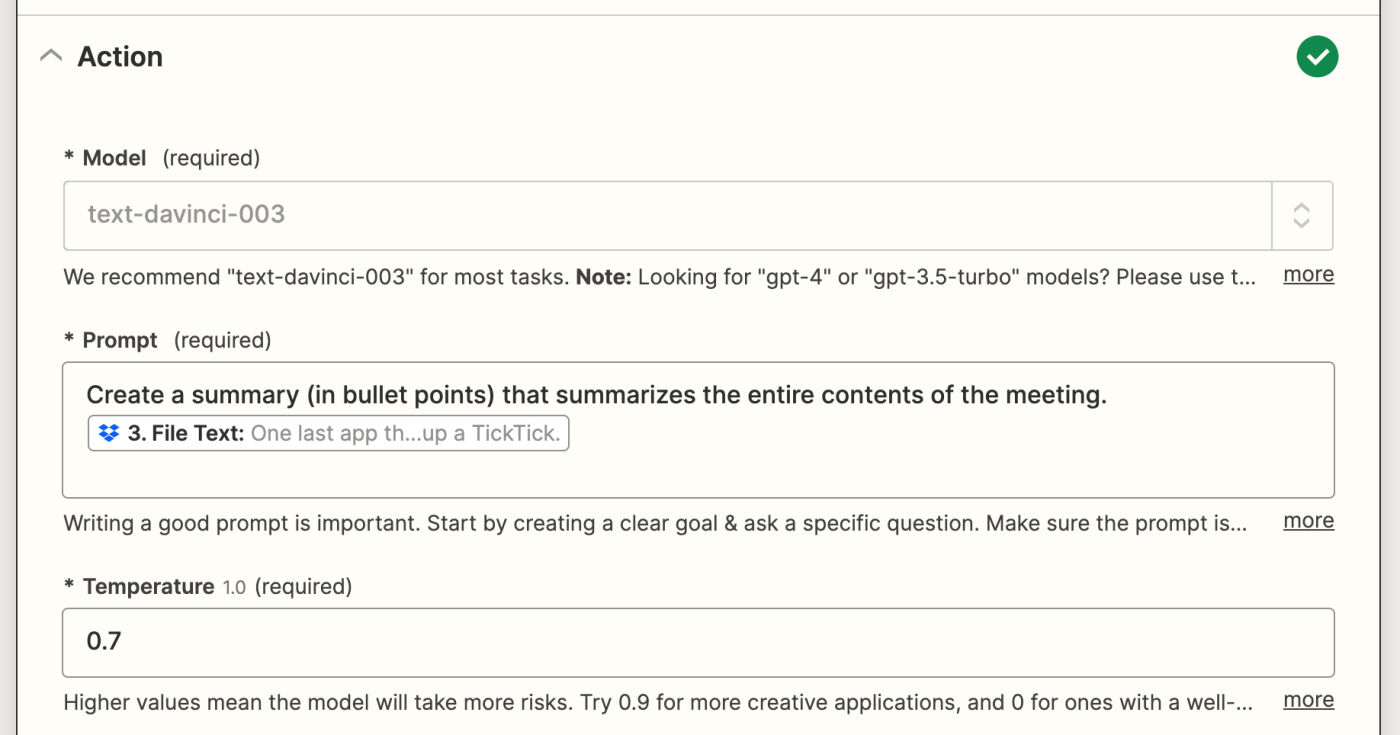Click the Dropbox icon in File Text pill

109,434
